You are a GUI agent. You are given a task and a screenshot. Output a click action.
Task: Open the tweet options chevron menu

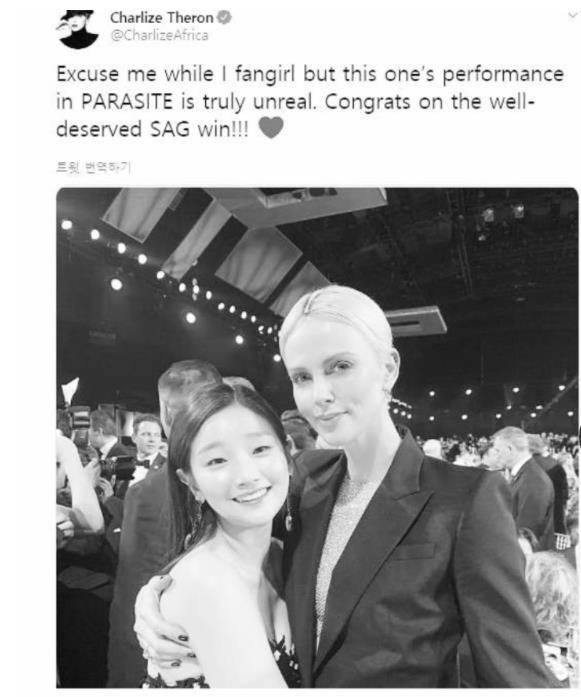click(573, 16)
